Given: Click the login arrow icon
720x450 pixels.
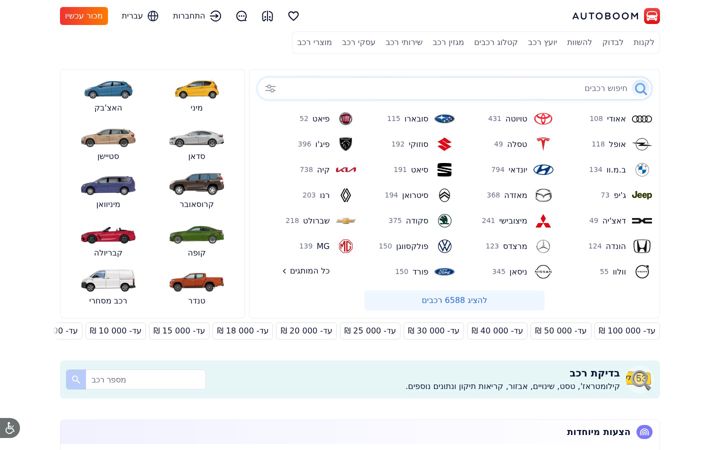Looking at the screenshot, I should [x=215, y=16].
